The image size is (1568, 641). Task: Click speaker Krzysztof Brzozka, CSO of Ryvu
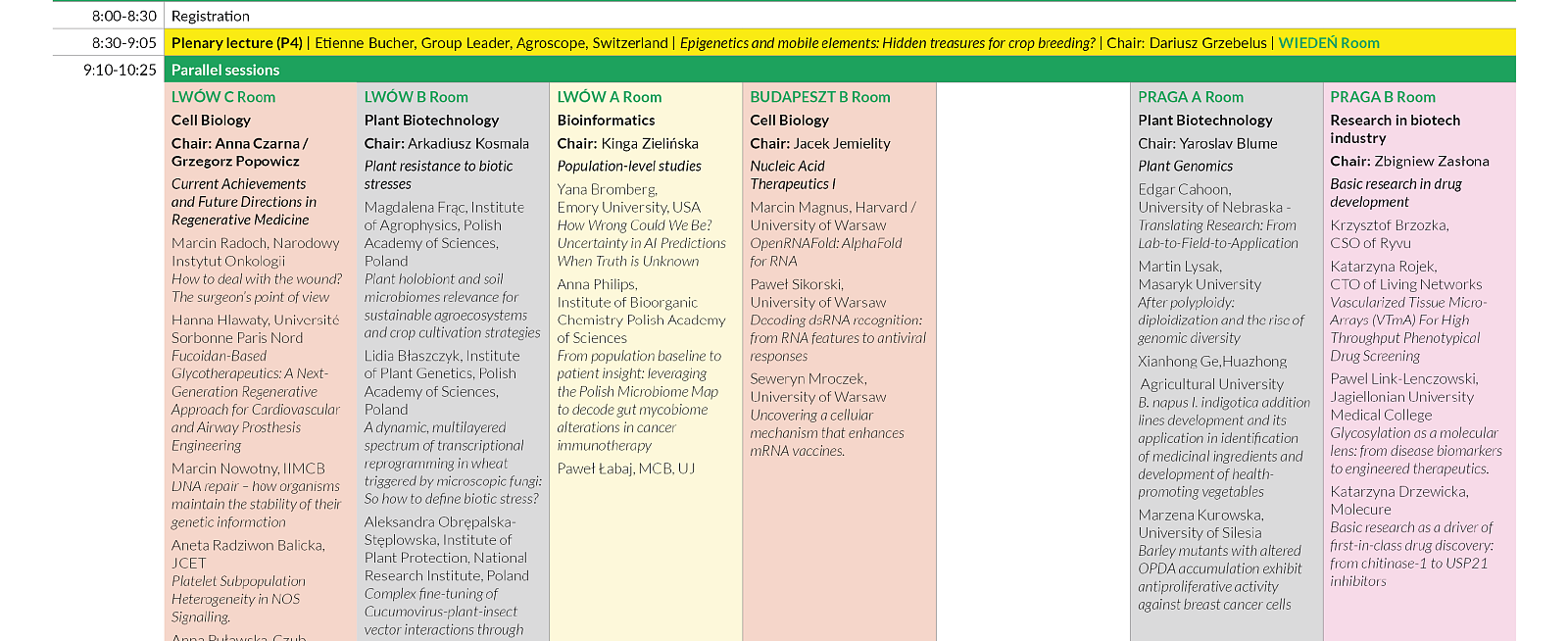(x=1390, y=233)
